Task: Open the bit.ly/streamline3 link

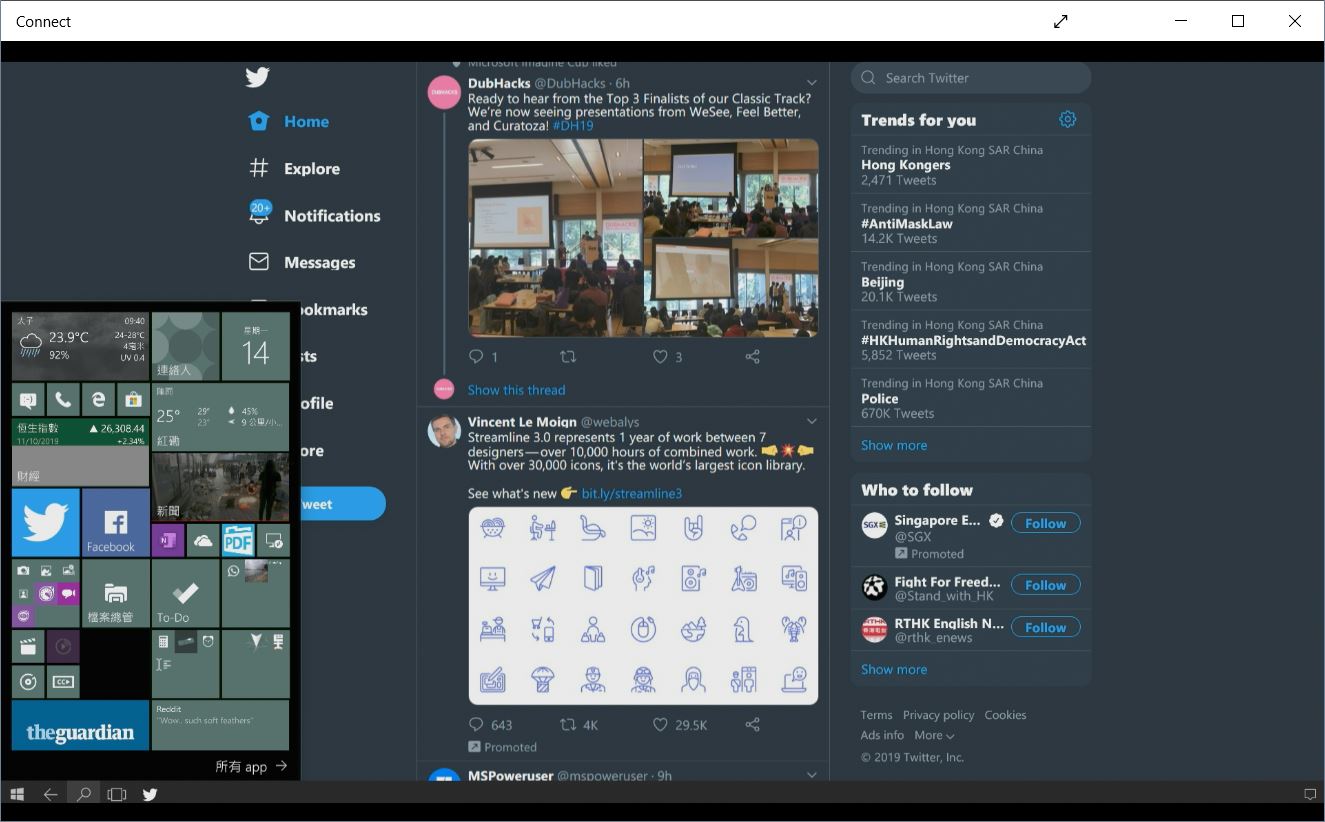Action: 631,493
